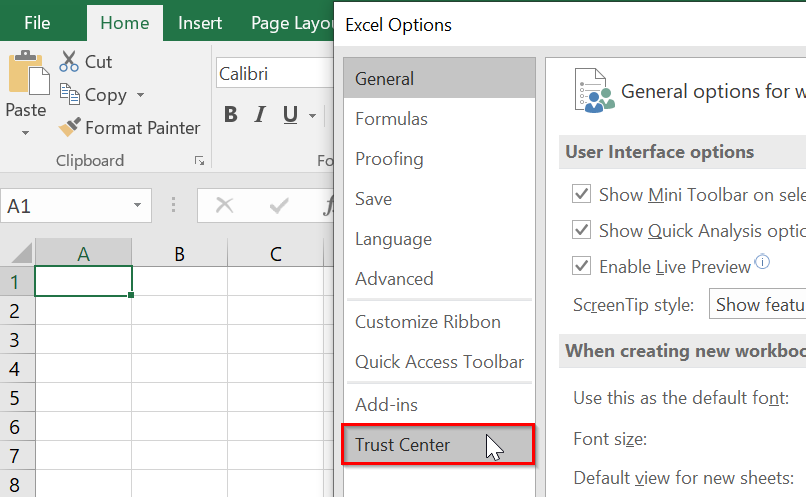Screen dimensions: 806x497
Task: Select column B header
Action: [x=179, y=253]
